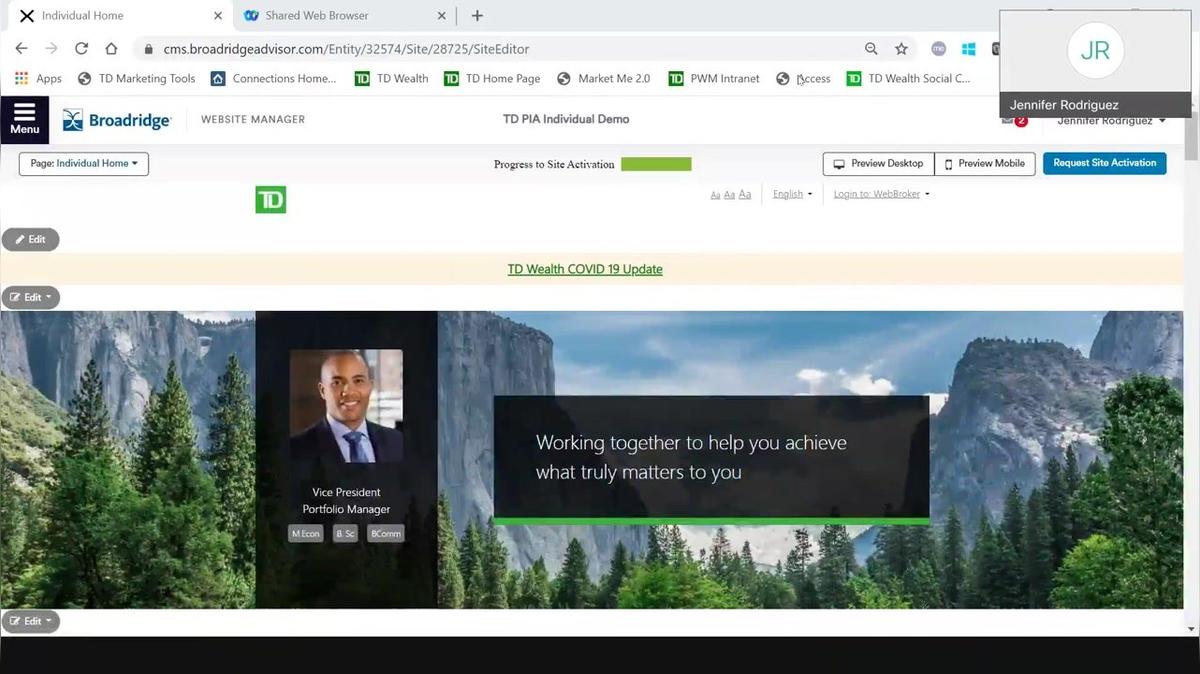Click the 'Vice President' title text

coord(346,492)
